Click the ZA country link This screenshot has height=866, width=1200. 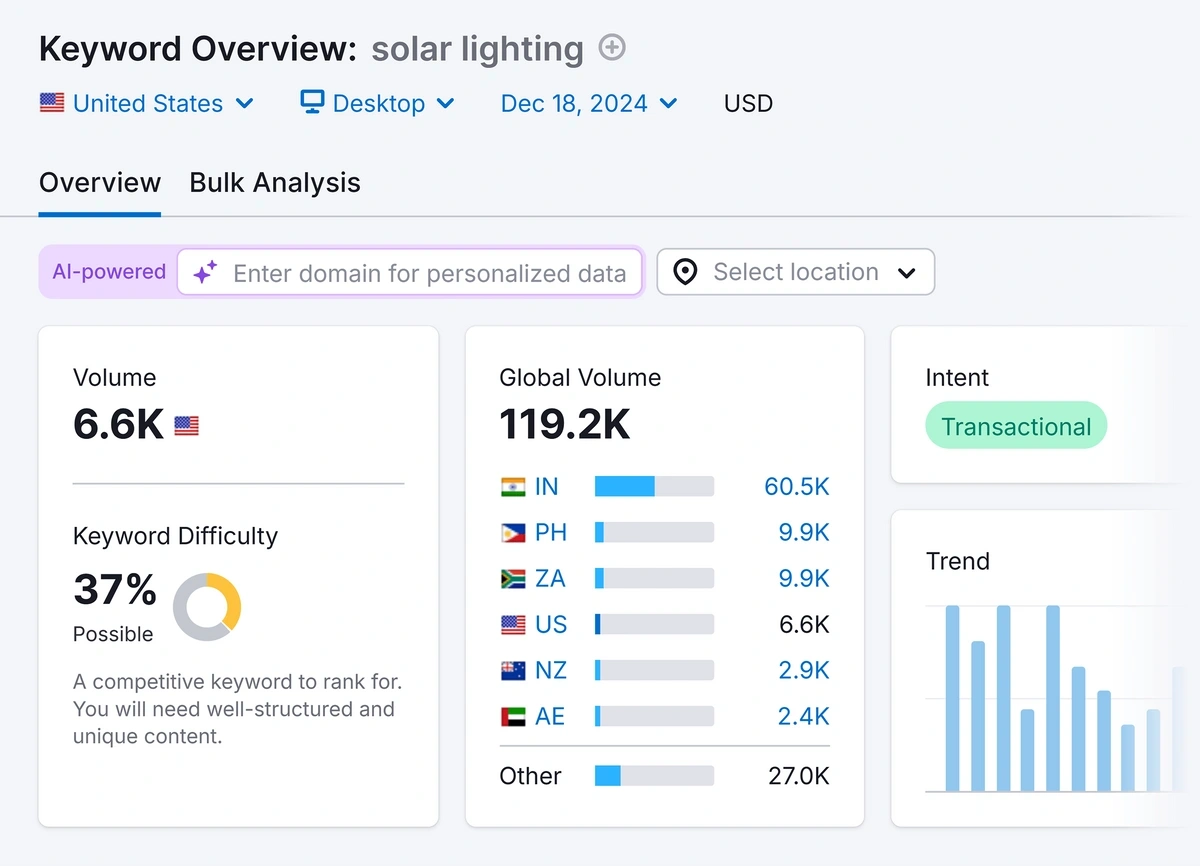tap(551, 579)
